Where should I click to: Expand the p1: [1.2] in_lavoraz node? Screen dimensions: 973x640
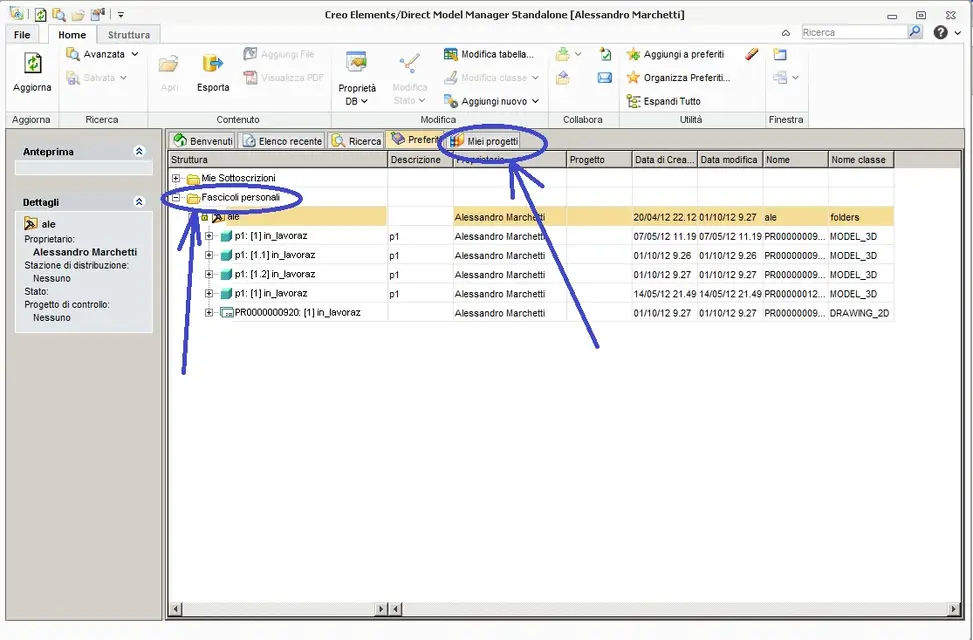click(209, 274)
